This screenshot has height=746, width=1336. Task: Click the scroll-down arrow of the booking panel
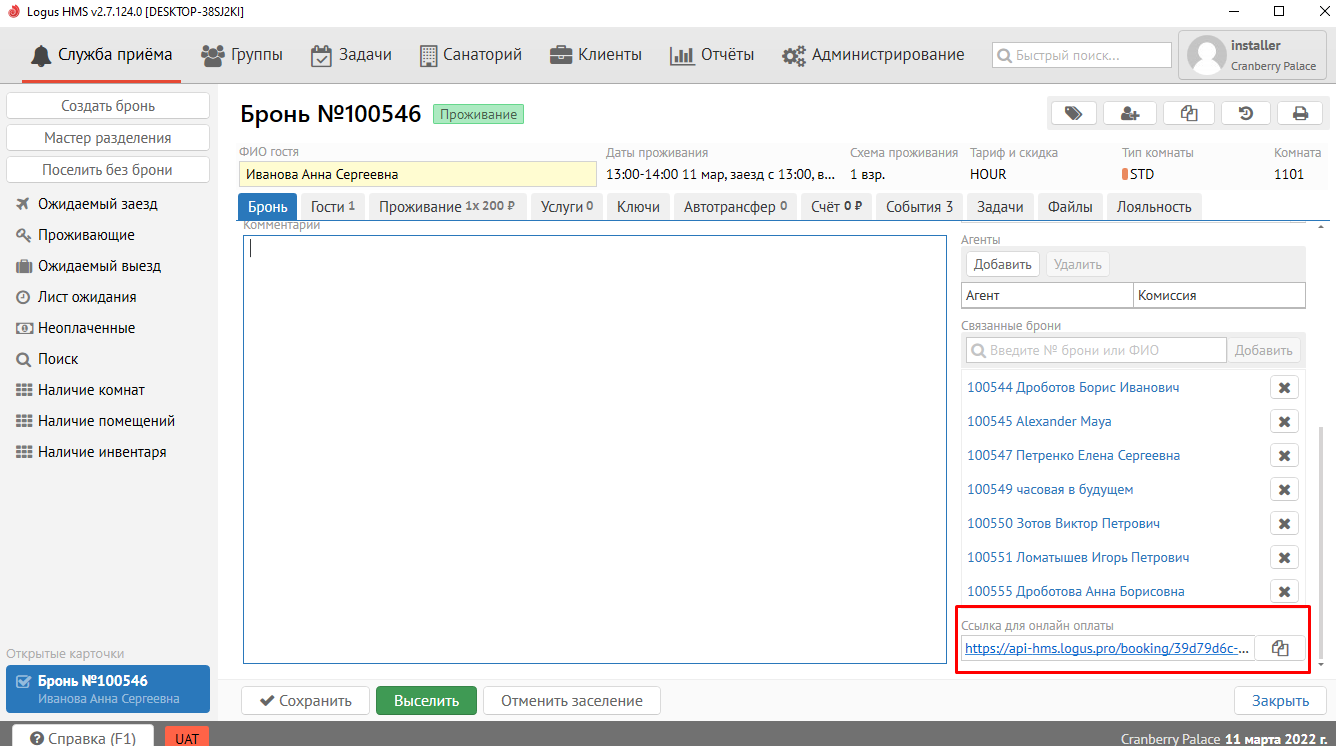(1321, 664)
